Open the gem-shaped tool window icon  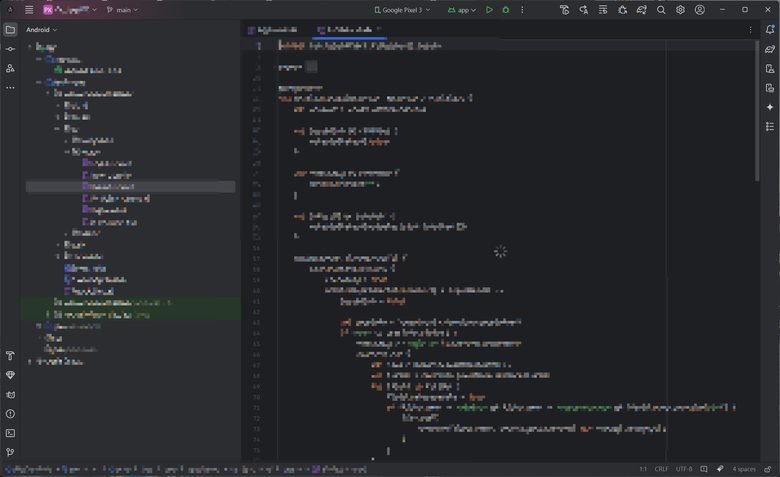click(10, 375)
